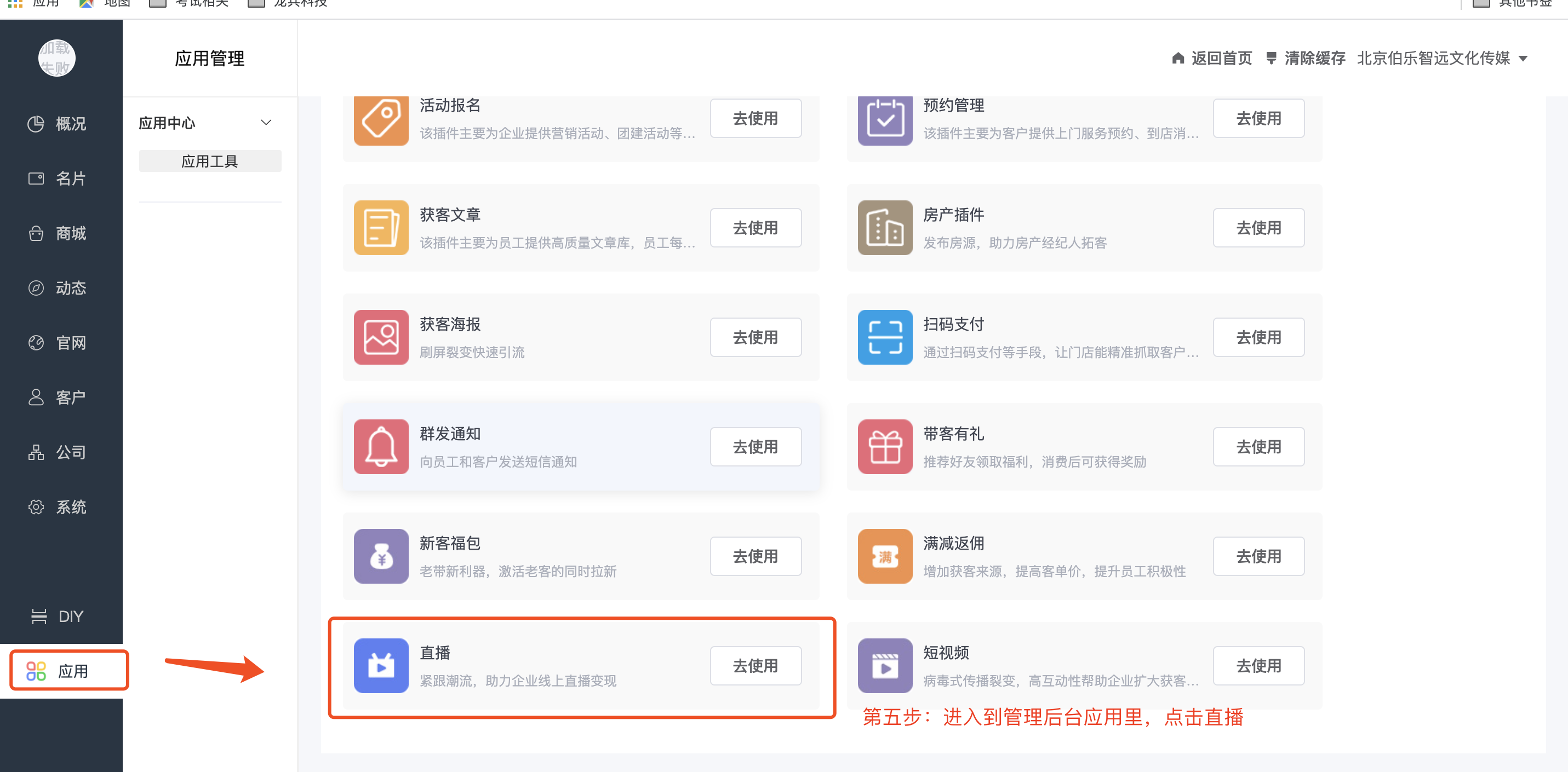Click the 房产插件 building icon

(884, 228)
